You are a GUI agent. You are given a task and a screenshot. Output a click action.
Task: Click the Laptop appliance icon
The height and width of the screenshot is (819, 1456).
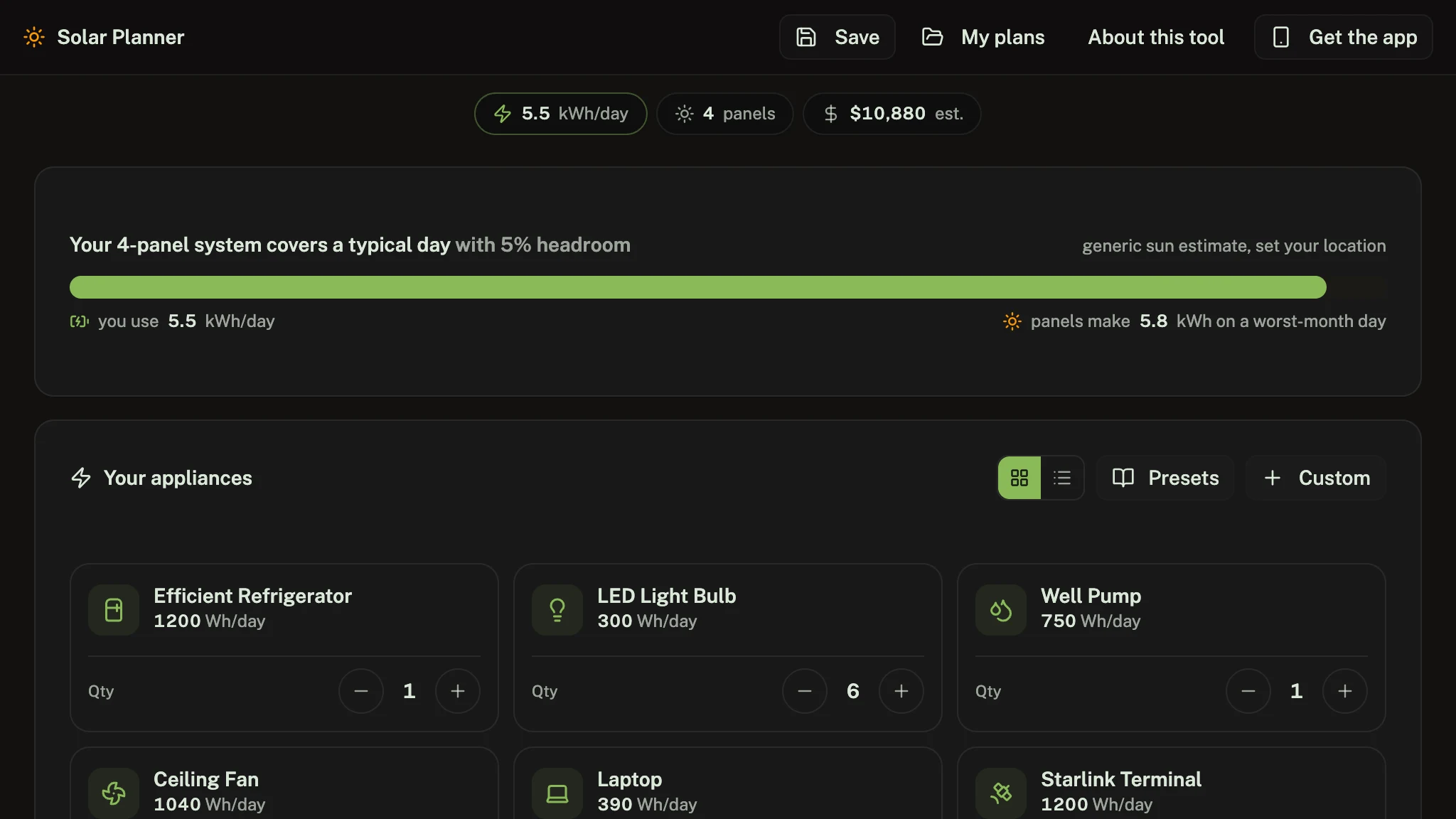(x=557, y=793)
